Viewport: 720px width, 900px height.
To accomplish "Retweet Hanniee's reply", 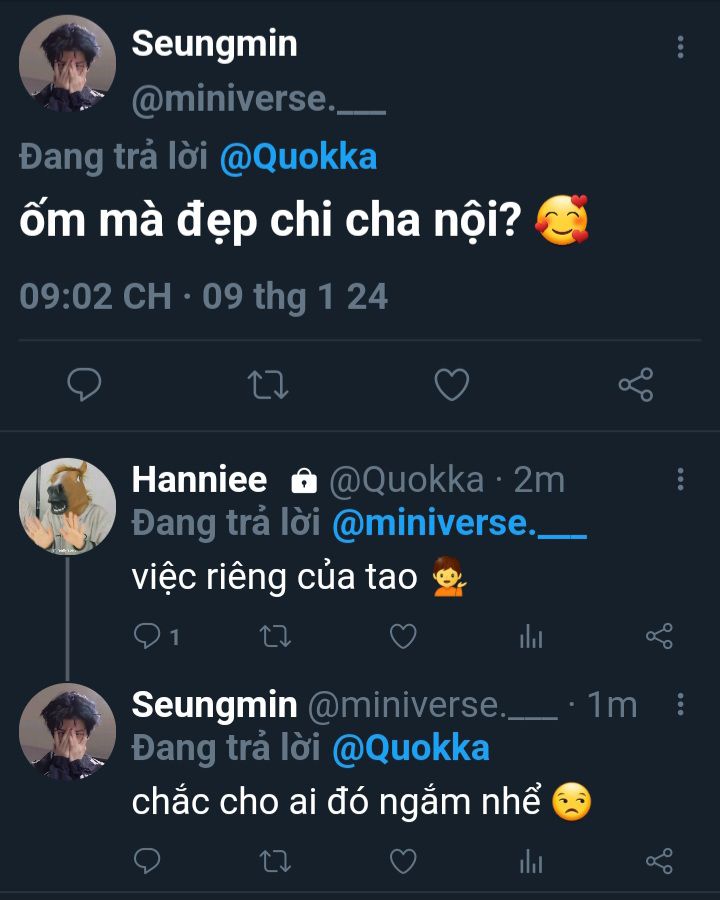I will click(274, 636).
